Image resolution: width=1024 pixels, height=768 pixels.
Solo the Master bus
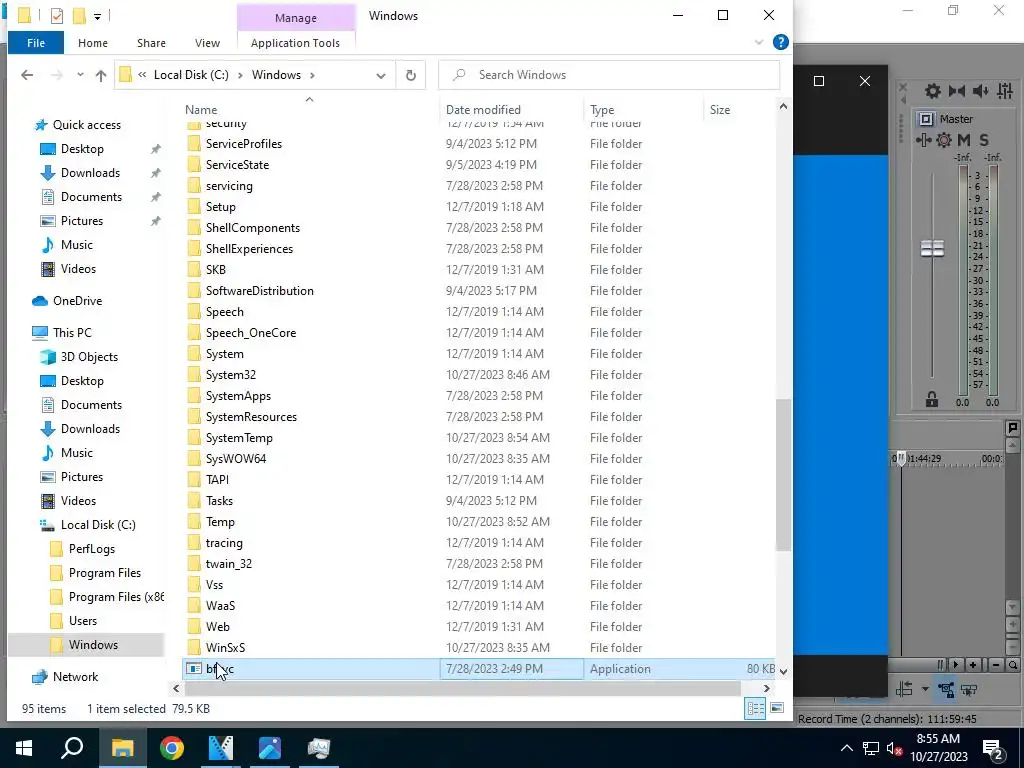pos(984,140)
